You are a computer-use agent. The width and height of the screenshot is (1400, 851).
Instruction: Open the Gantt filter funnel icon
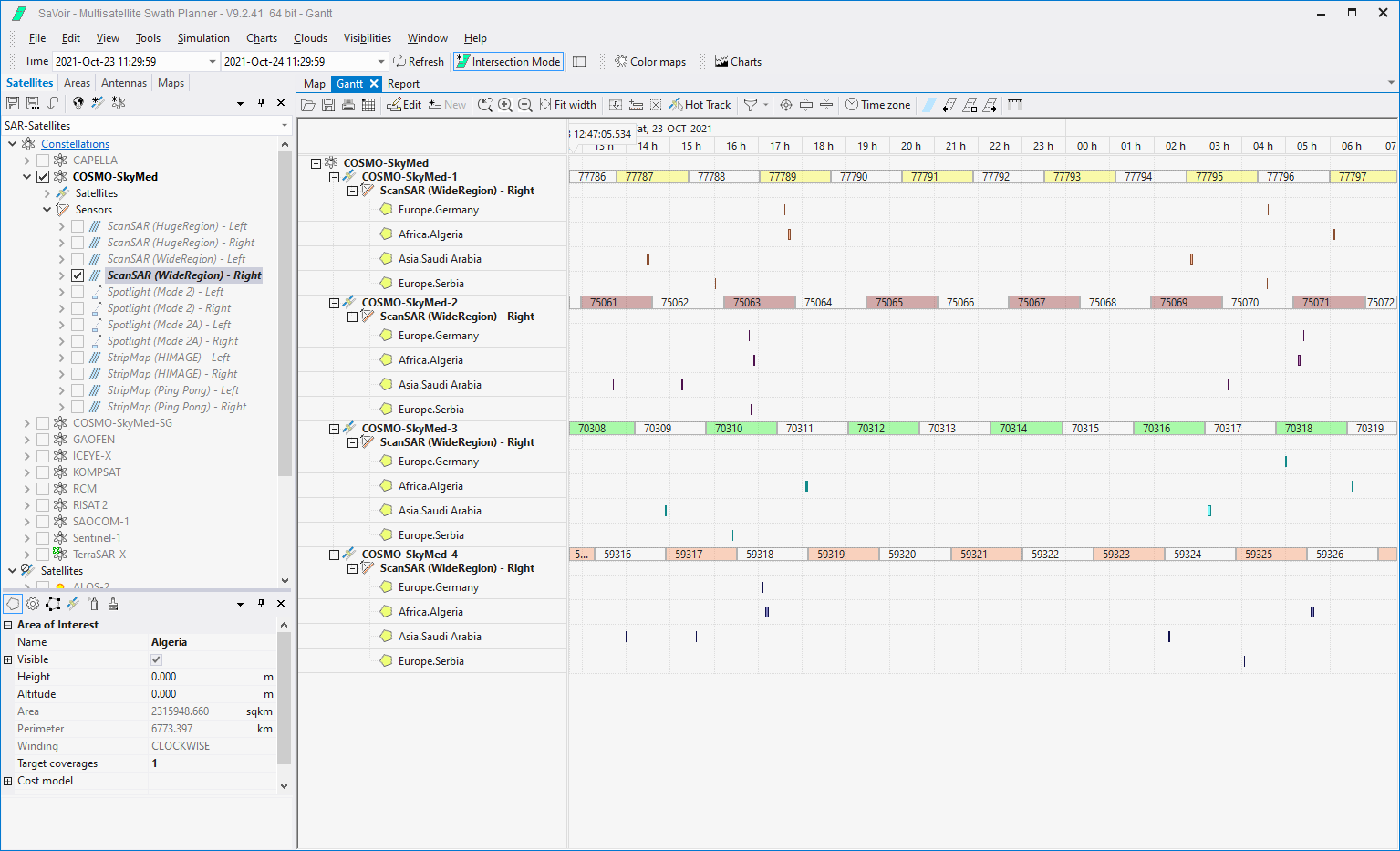click(x=751, y=105)
